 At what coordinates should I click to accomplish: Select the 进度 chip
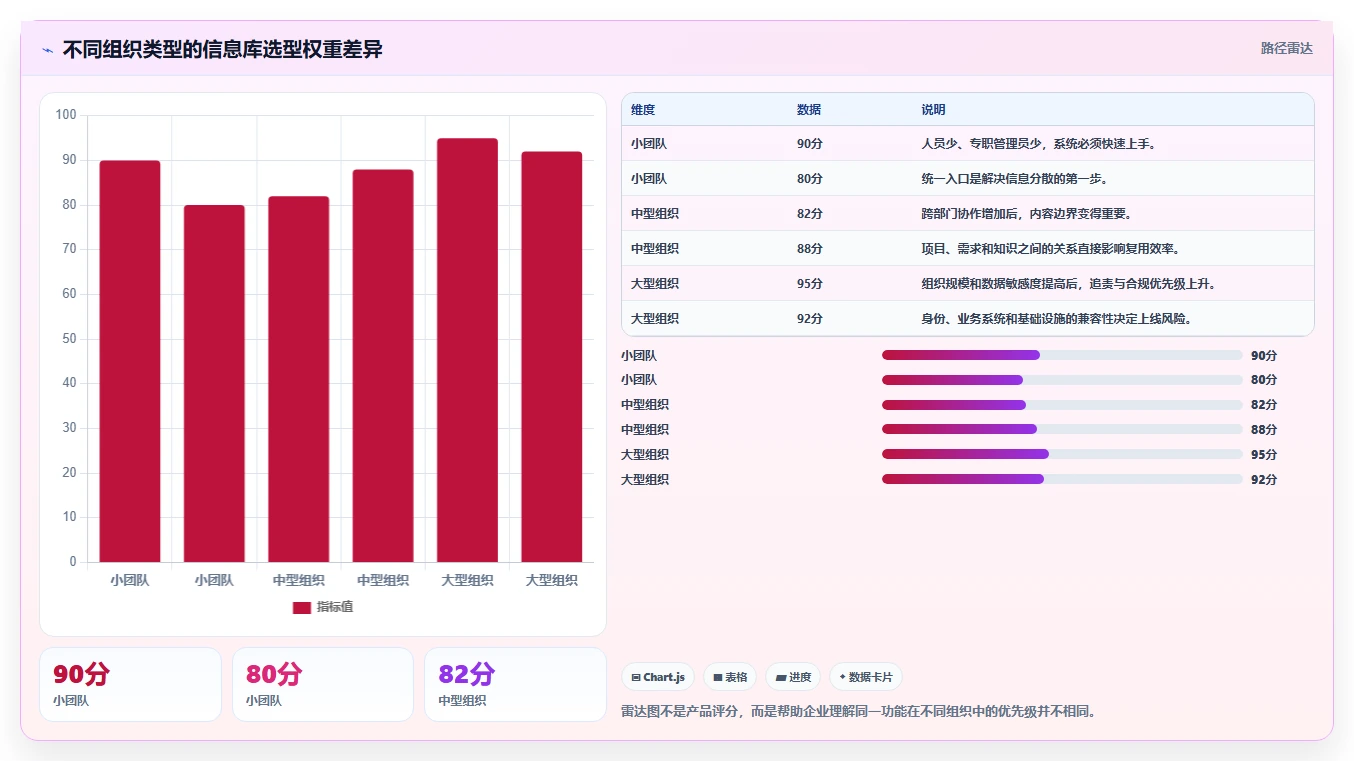pyautogui.click(x=793, y=677)
